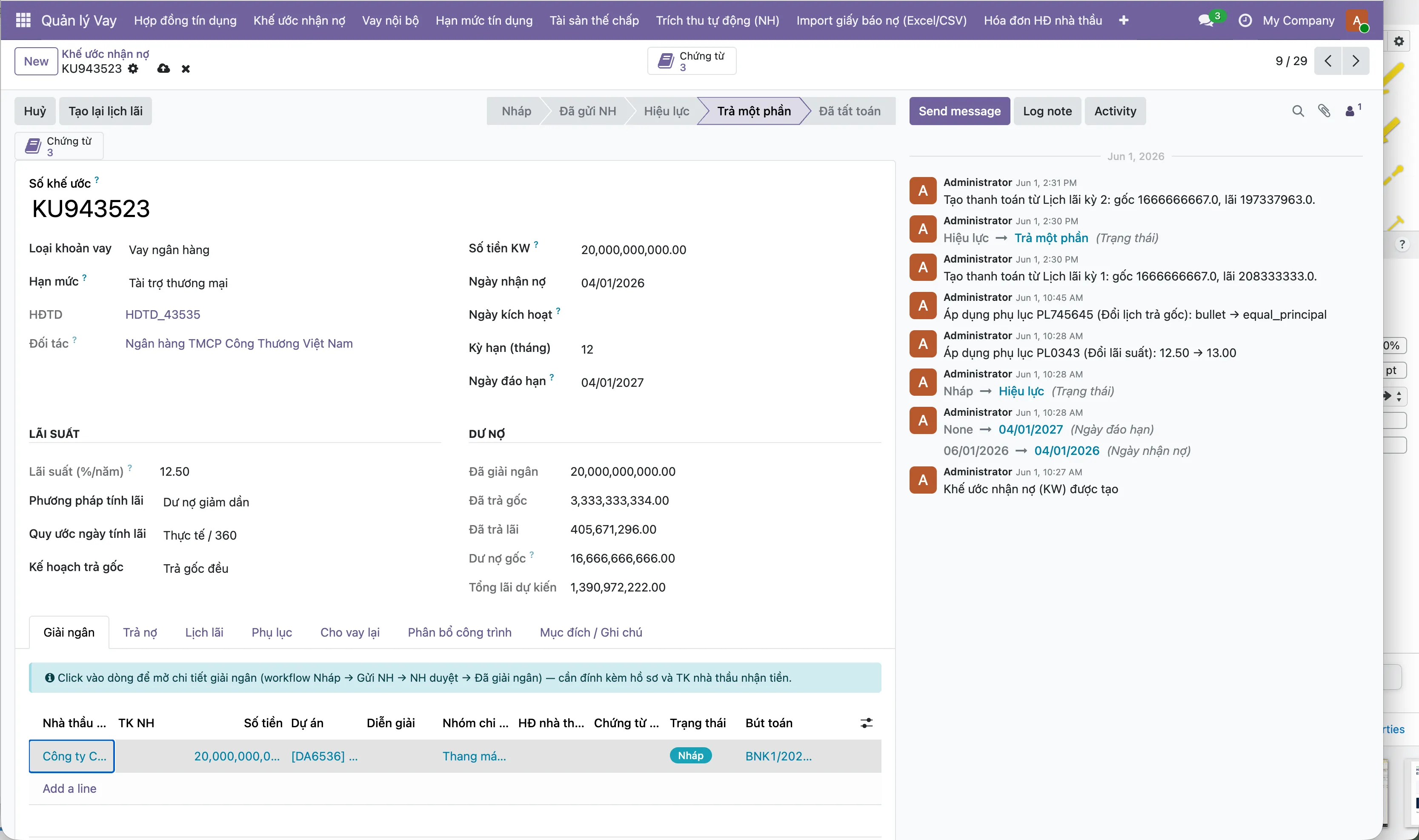Click the paperclip attachments icon

point(1324,111)
